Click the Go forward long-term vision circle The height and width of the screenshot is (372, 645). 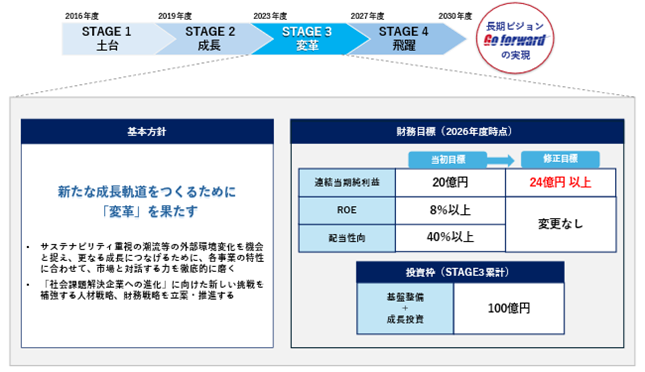(515, 38)
